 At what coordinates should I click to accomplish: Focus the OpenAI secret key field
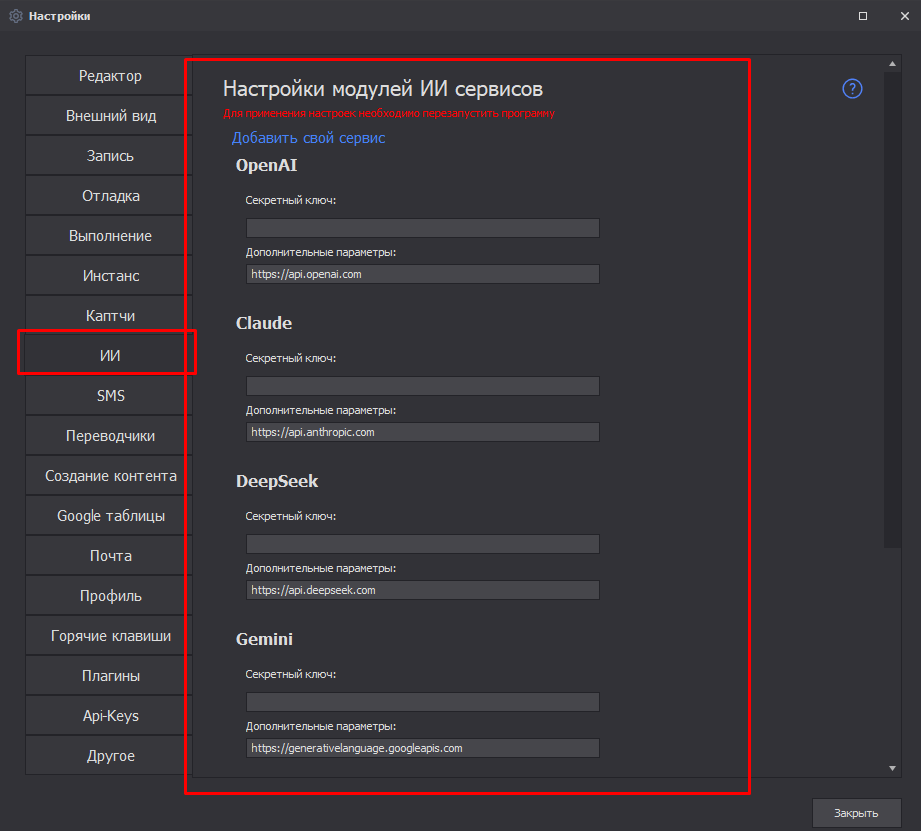pyautogui.click(x=422, y=228)
